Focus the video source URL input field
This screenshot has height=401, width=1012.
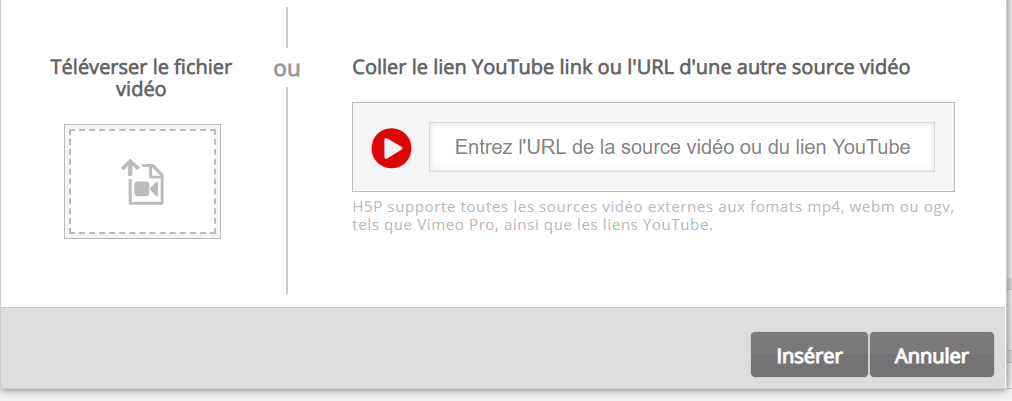point(682,147)
